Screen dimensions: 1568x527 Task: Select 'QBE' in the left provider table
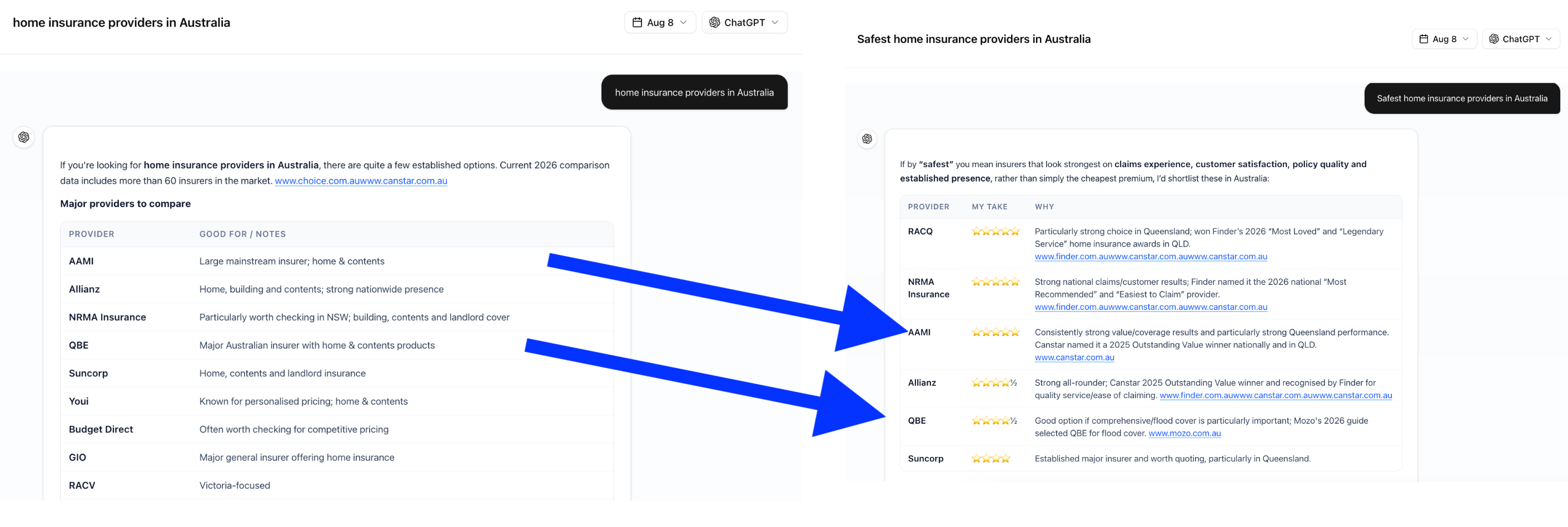tap(78, 345)
